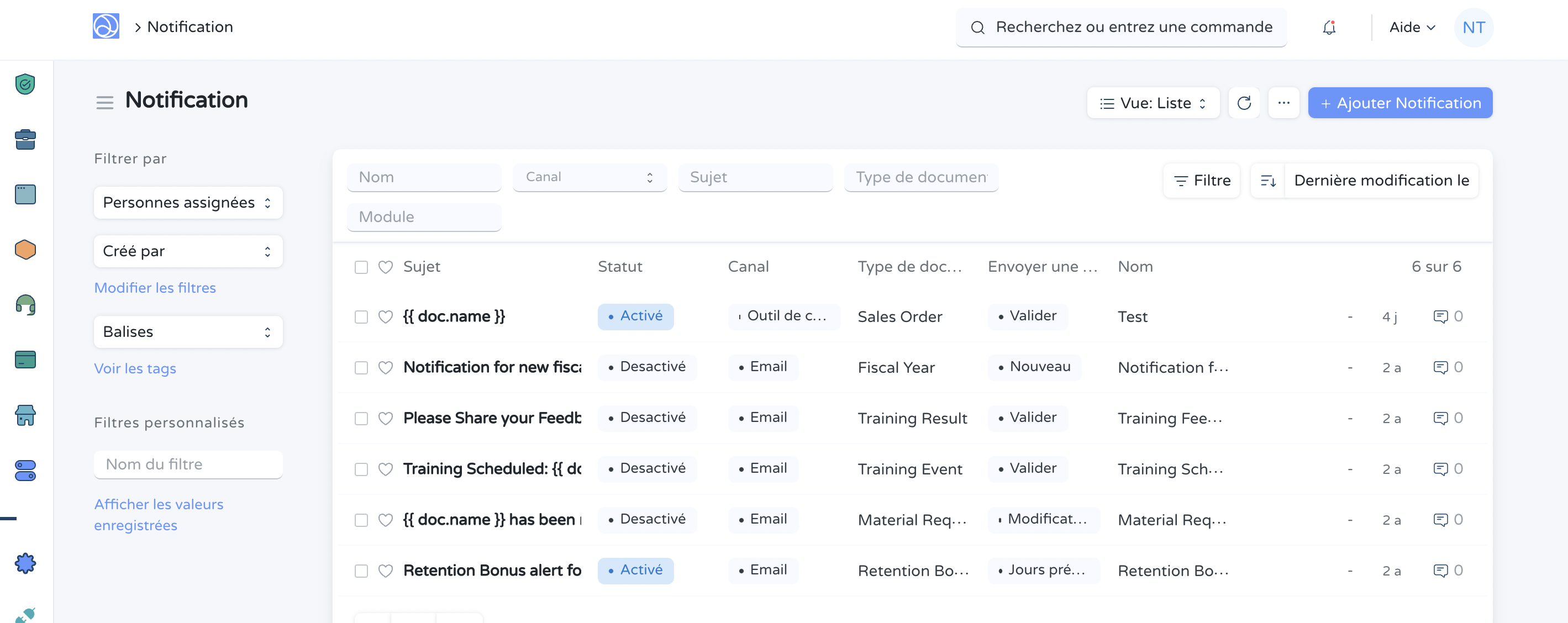Click Ajouter Notification button
Image resolution: width=1568 pixels, height=623 pixels.
(x=1399, y=103)
